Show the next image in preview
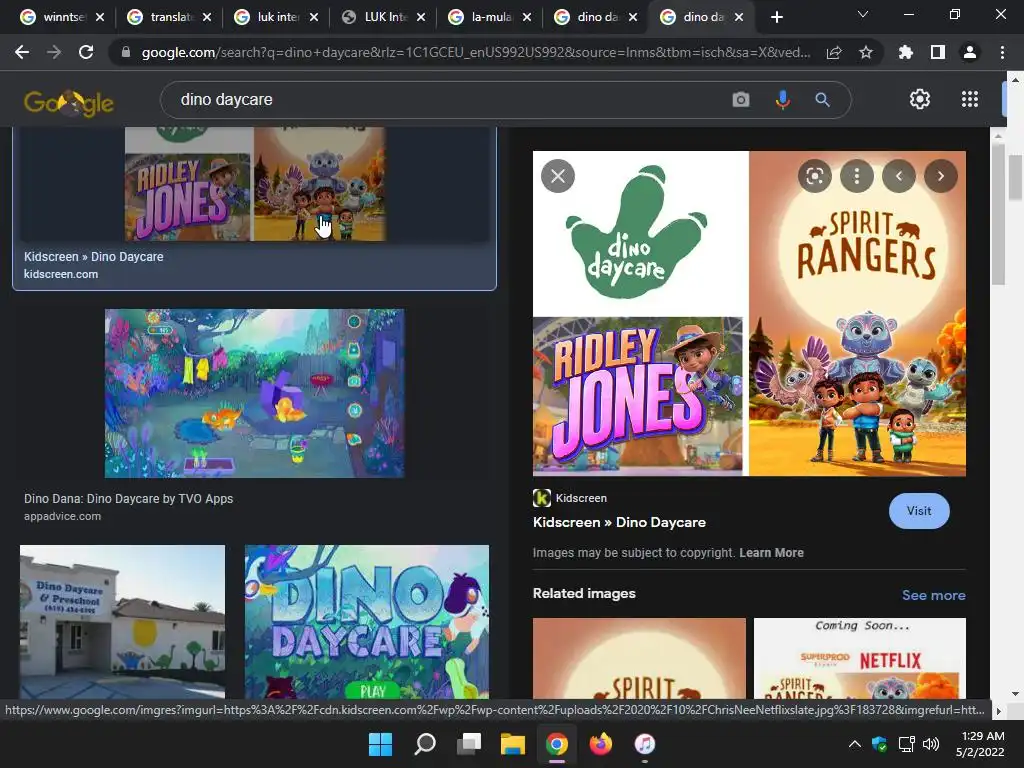The image size is (1024, 768). click(x=940, y=176)
